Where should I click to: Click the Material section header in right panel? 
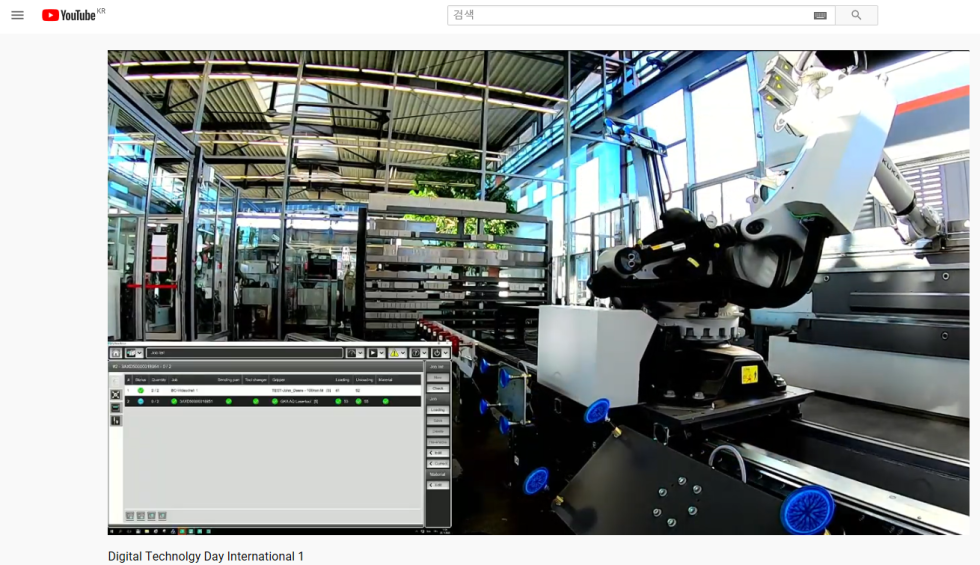tap(438, 474)
